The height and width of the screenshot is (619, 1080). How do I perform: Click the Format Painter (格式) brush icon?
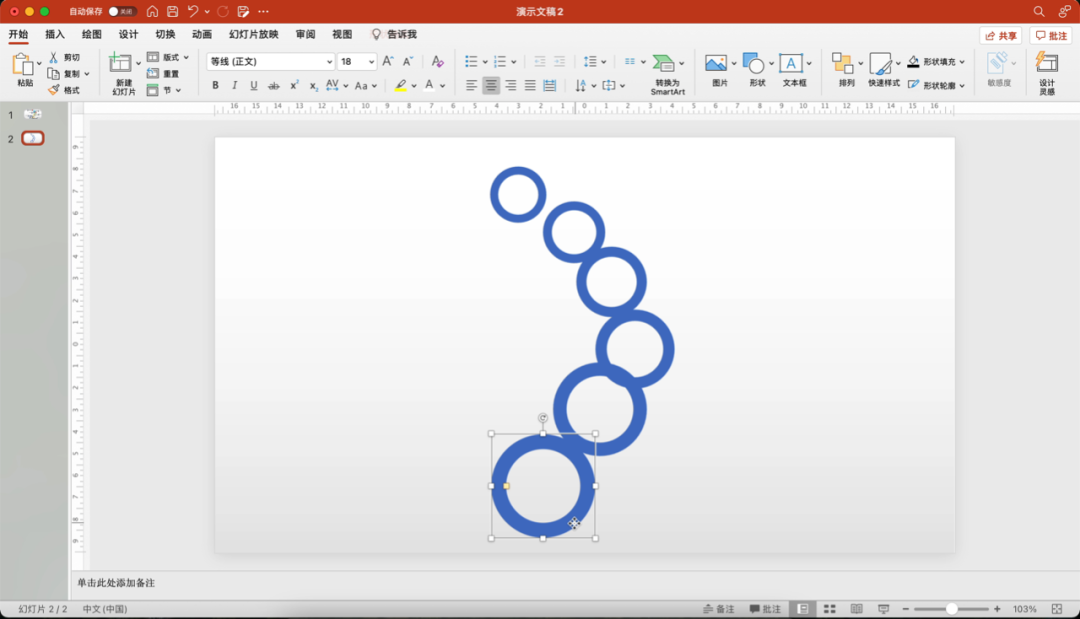(54, 90)
